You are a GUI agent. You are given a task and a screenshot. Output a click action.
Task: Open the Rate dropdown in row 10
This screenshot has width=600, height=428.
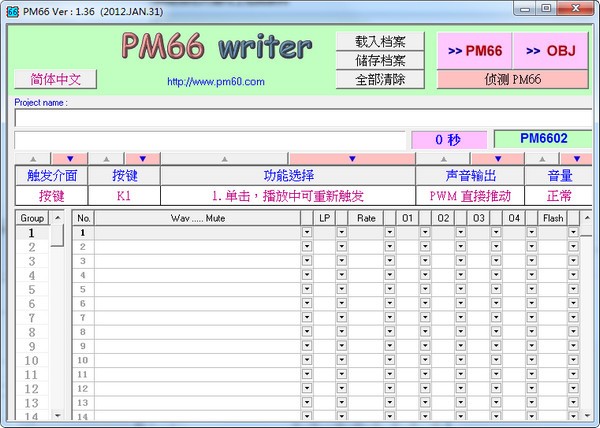[x=390, y=360]
